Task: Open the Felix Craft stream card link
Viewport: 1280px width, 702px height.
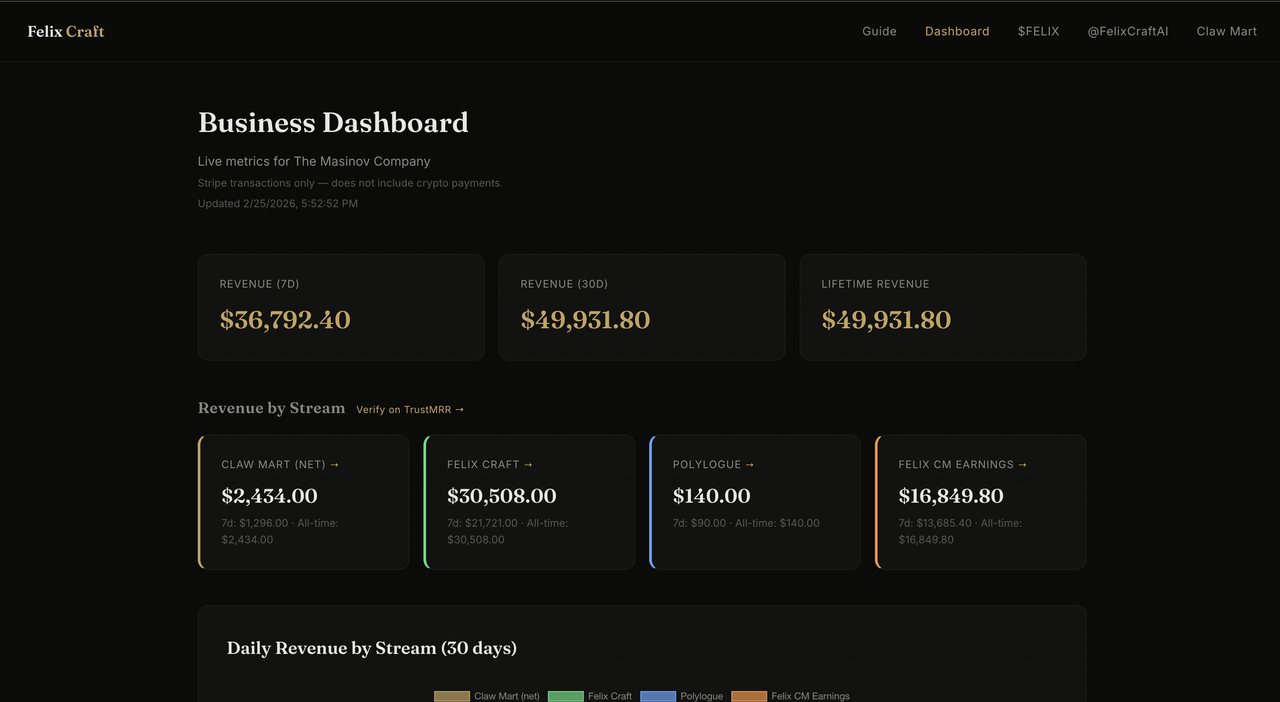Action: point(490,464)
